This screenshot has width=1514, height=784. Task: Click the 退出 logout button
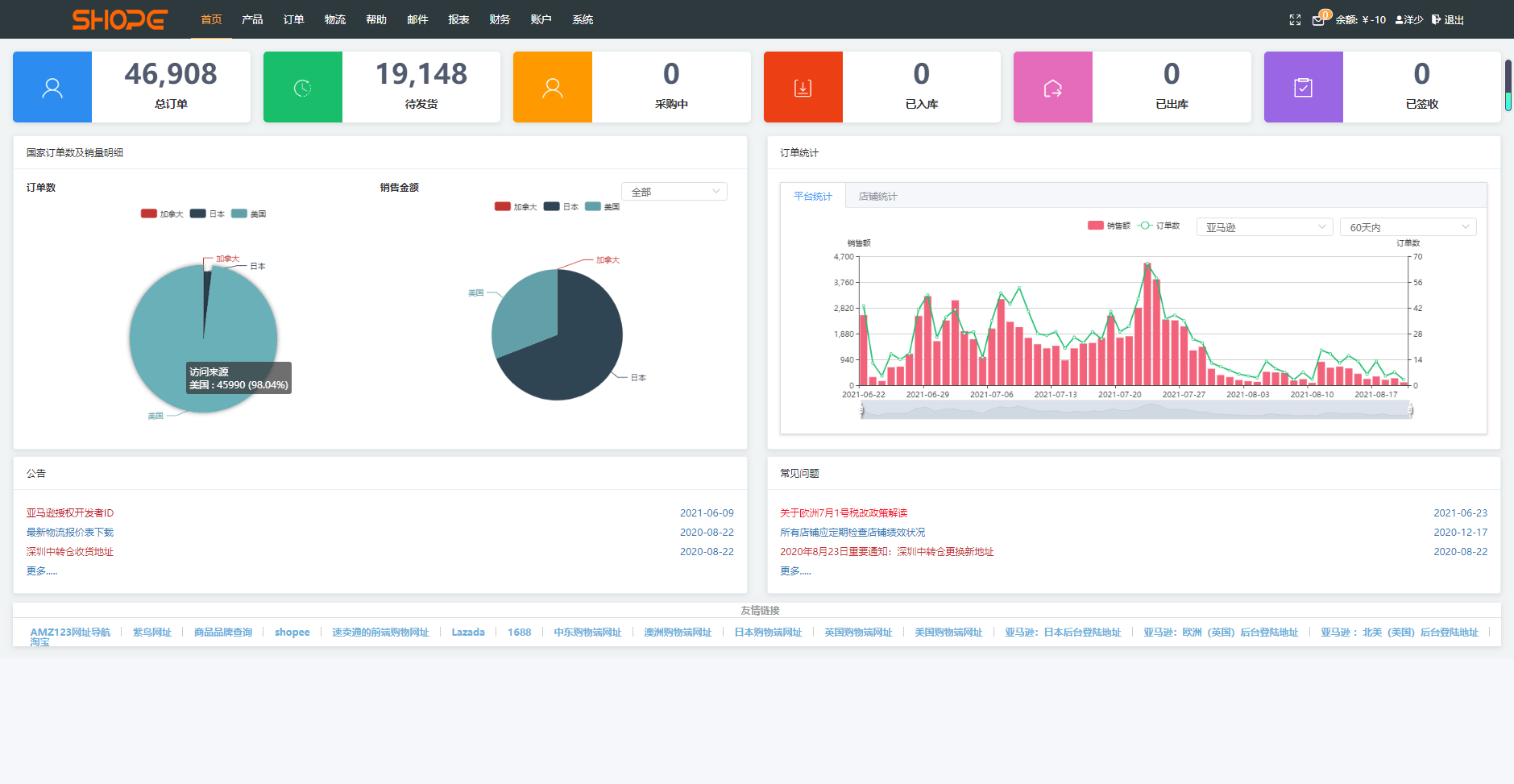tap(1448, 20)
